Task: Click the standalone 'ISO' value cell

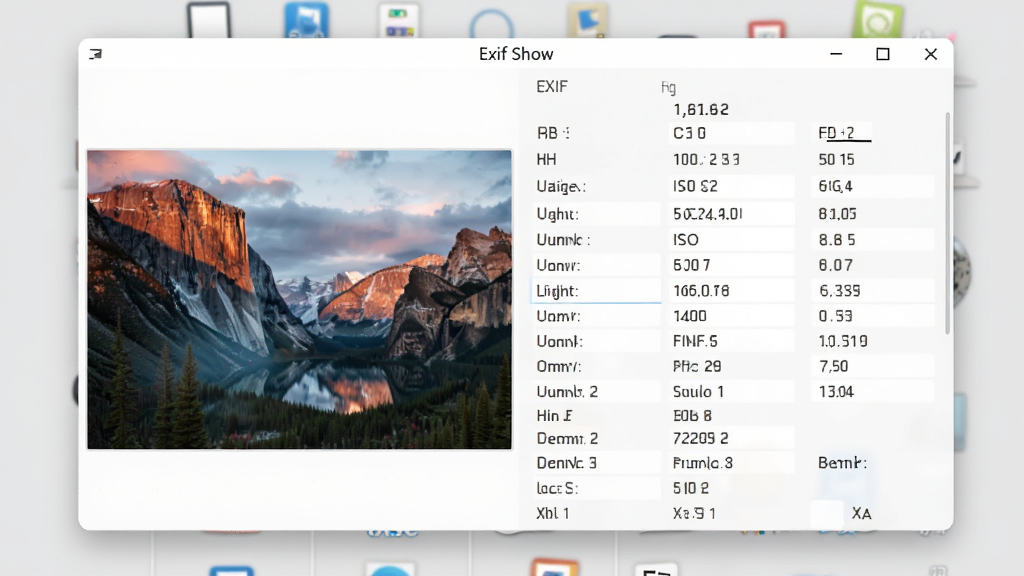Action: click(731, 240)
